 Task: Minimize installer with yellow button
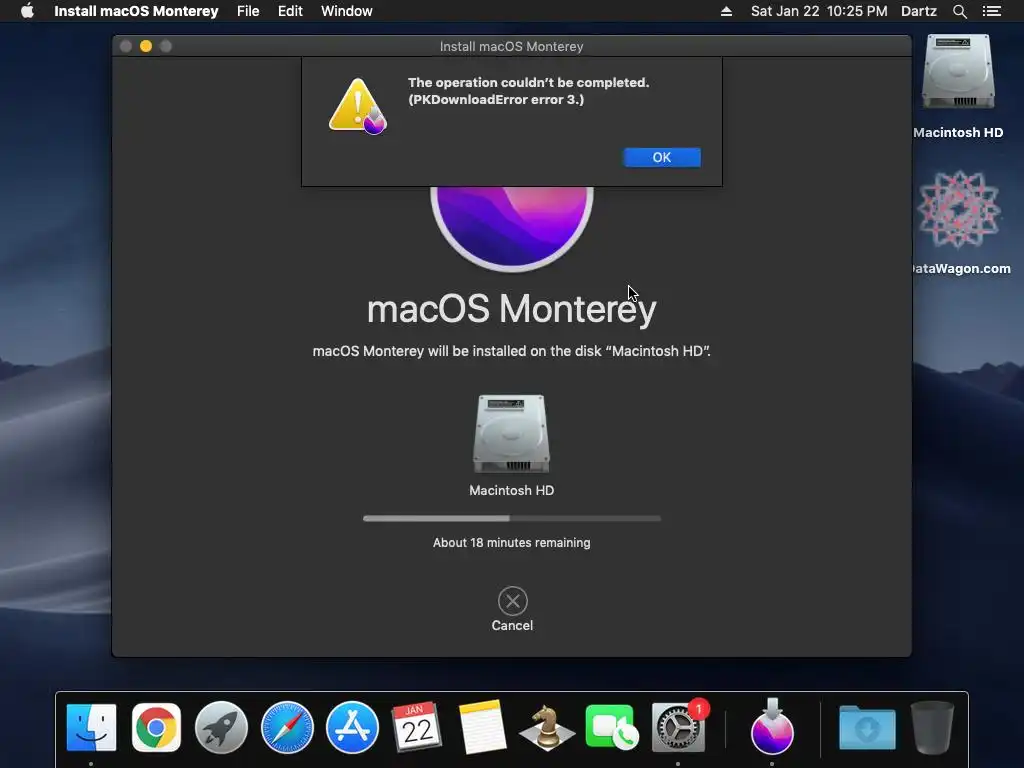146,46
